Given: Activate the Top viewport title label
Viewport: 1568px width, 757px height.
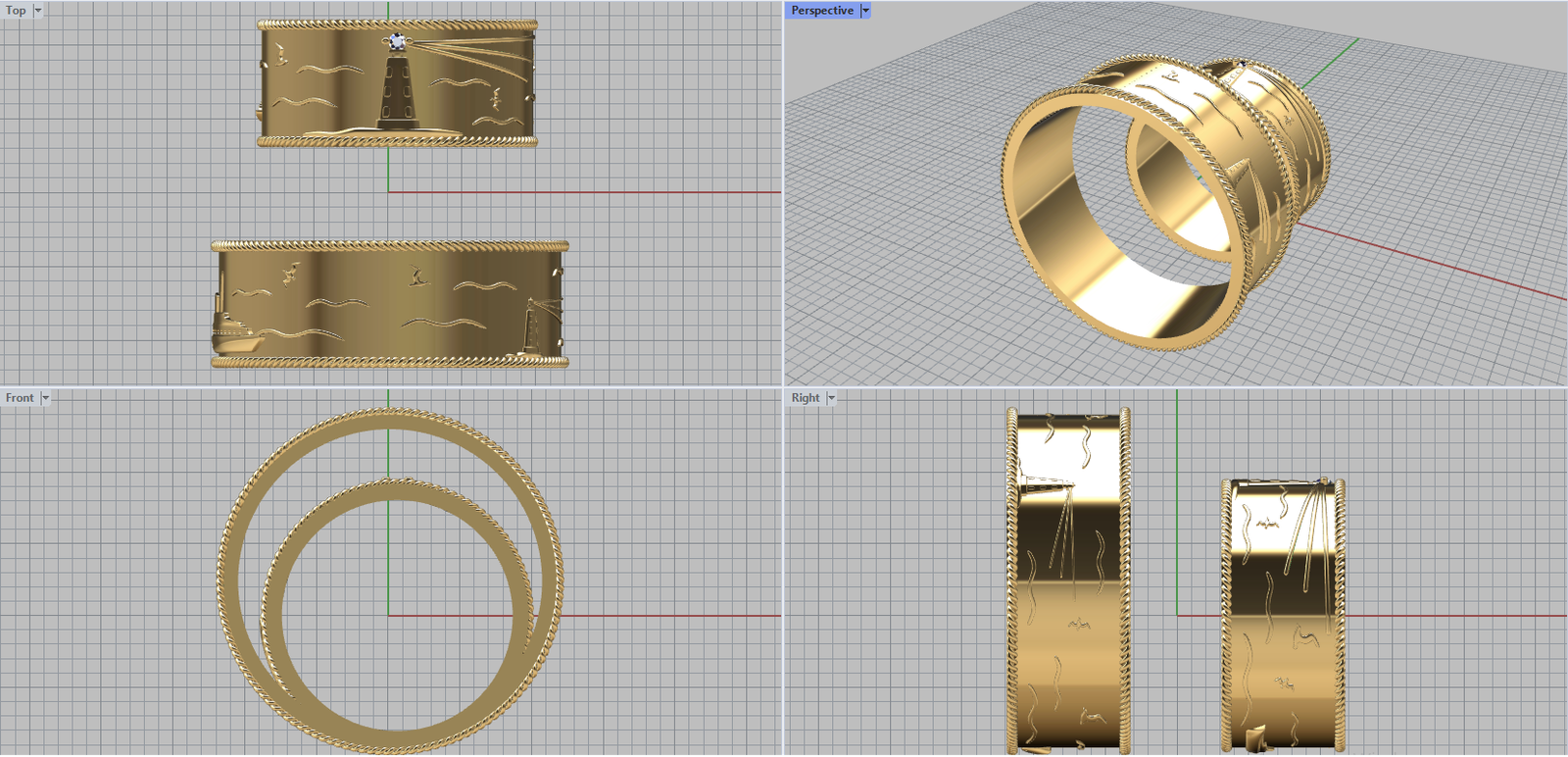Looking at the screenshot, I should tap(16, 11).
